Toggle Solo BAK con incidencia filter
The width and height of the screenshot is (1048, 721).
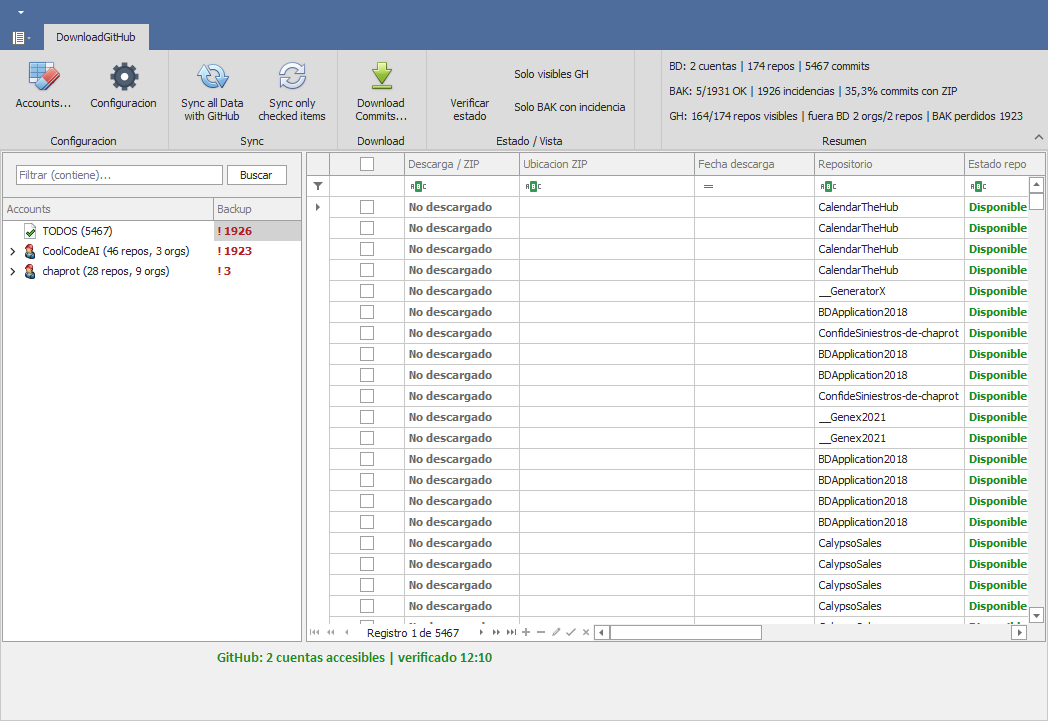[569, 107]
